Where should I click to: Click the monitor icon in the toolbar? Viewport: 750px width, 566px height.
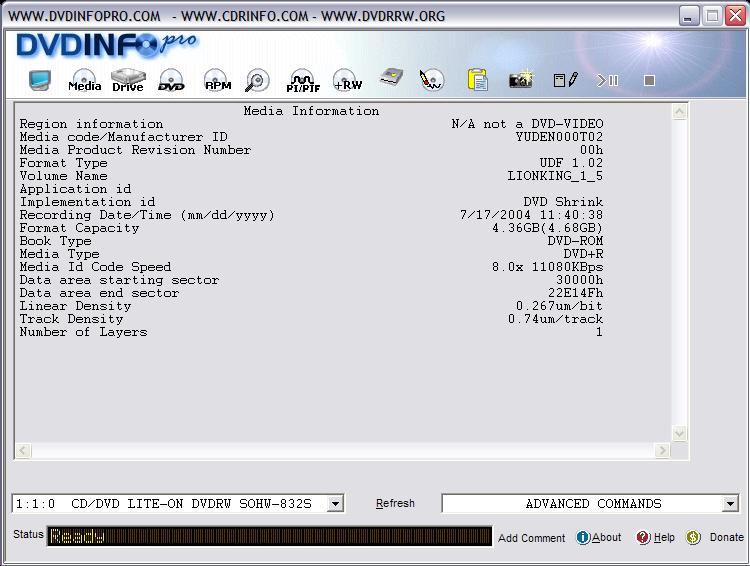40,80
